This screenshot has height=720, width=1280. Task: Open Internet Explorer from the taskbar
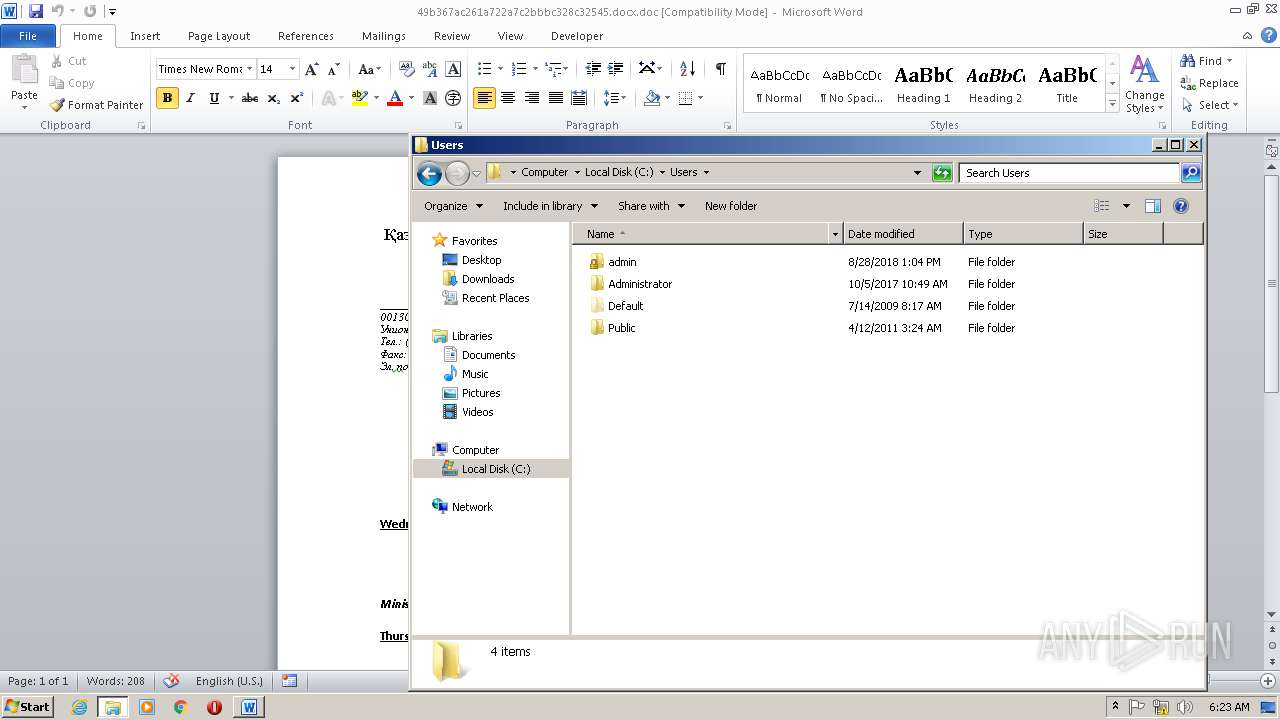click(79, 707)
